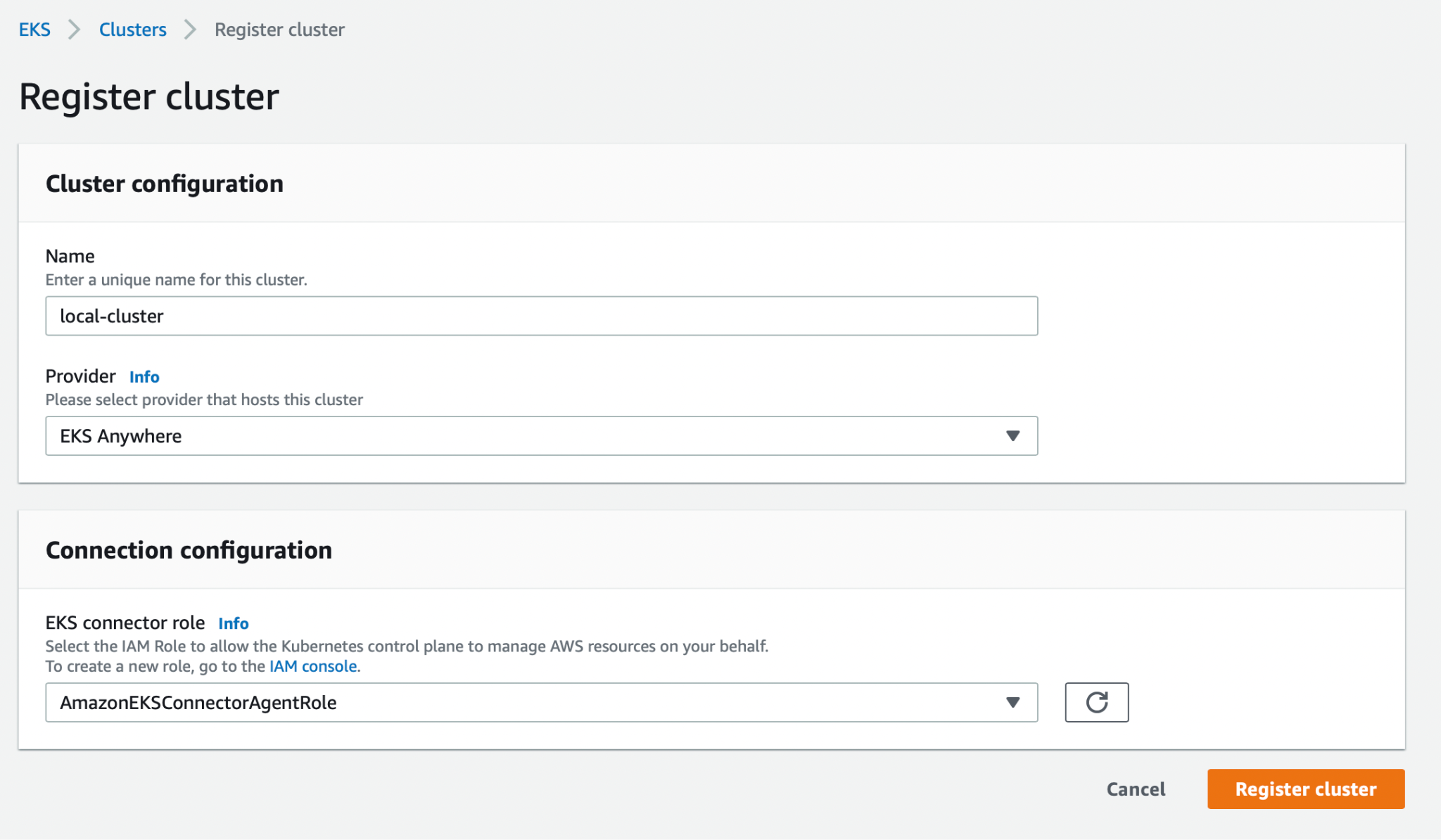Screen dimensions: 1441x840
Task: Open the IAM console link
Action: tap(313, 666)
